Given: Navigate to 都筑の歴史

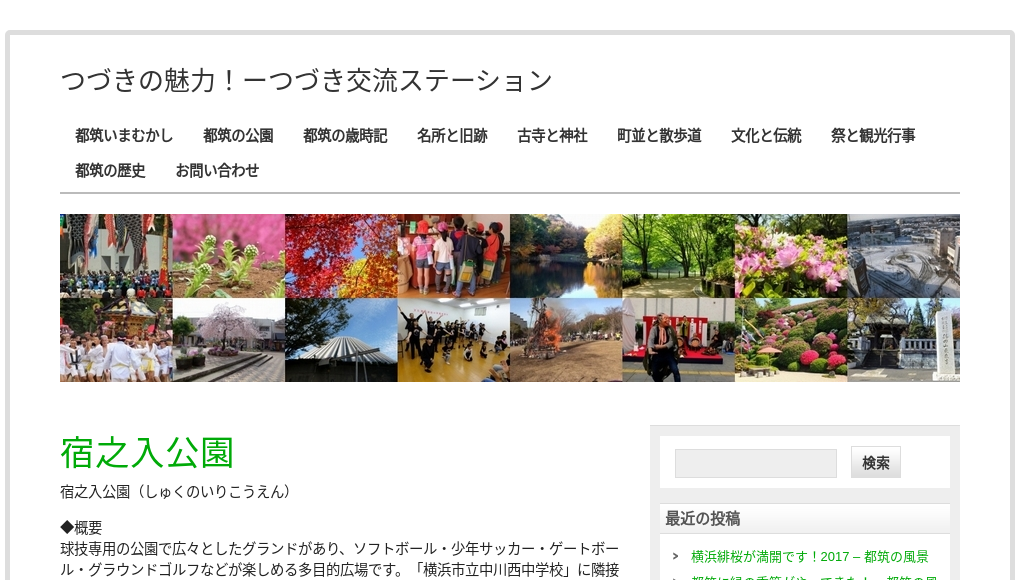Looking at the screenshot, I should click(x=110, y=171).
